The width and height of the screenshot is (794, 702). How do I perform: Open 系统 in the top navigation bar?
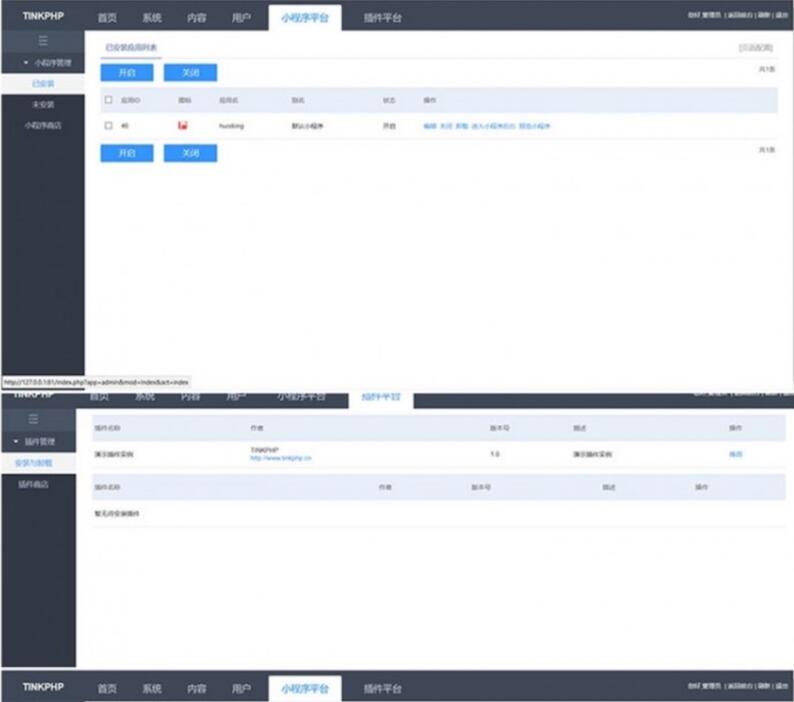pos(152,17)
